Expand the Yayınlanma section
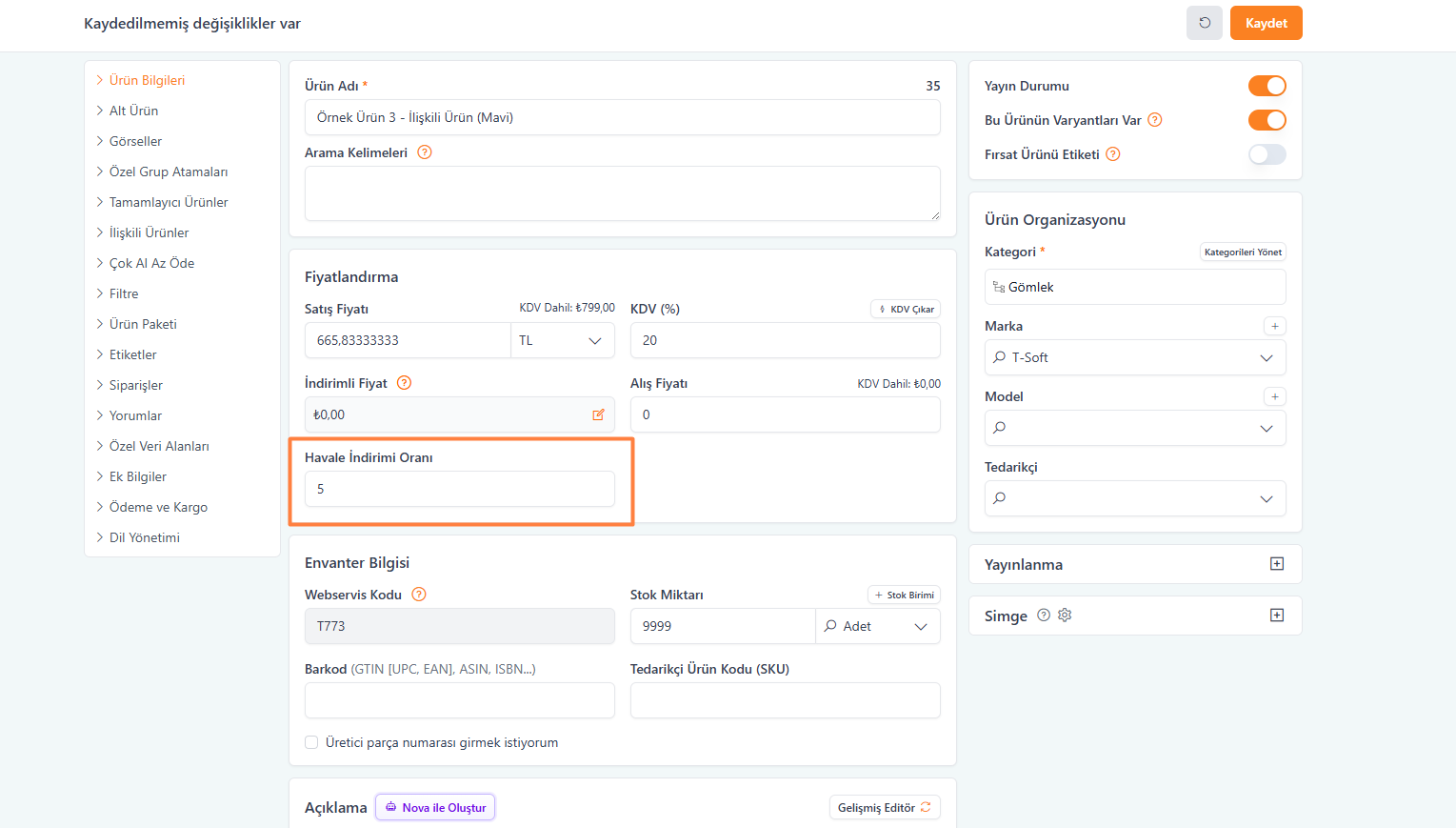 (x=1277, y=564)
